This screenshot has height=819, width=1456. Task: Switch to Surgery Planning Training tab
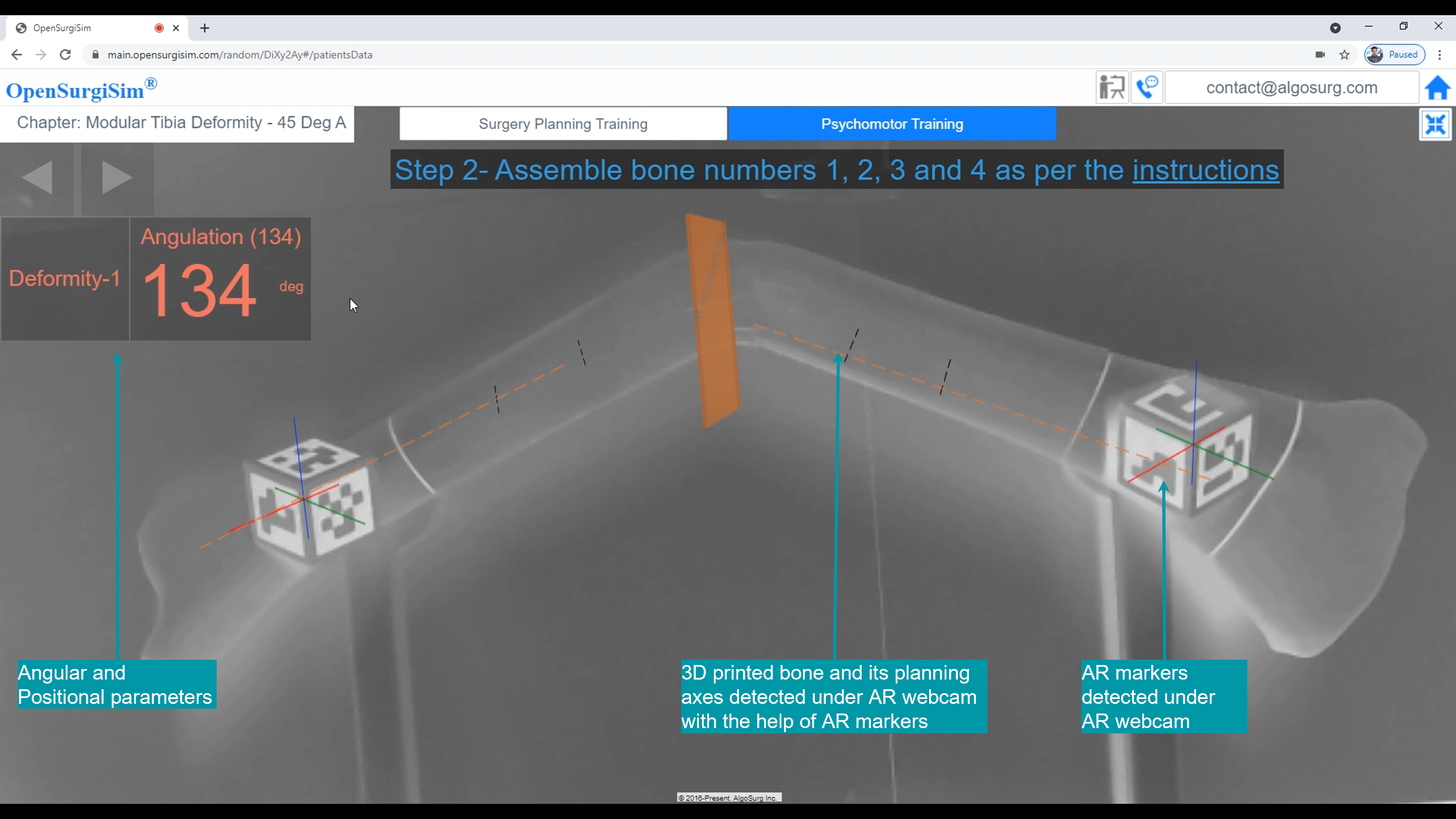(x=563, y=124)
